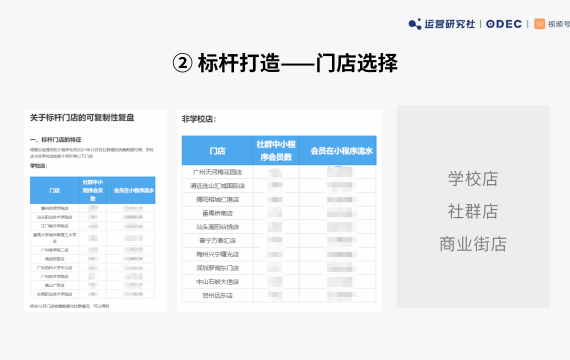Select the row 梅州兴宁曙光店
The height and width of the screenshot is (360, 570).
[279, 254]
